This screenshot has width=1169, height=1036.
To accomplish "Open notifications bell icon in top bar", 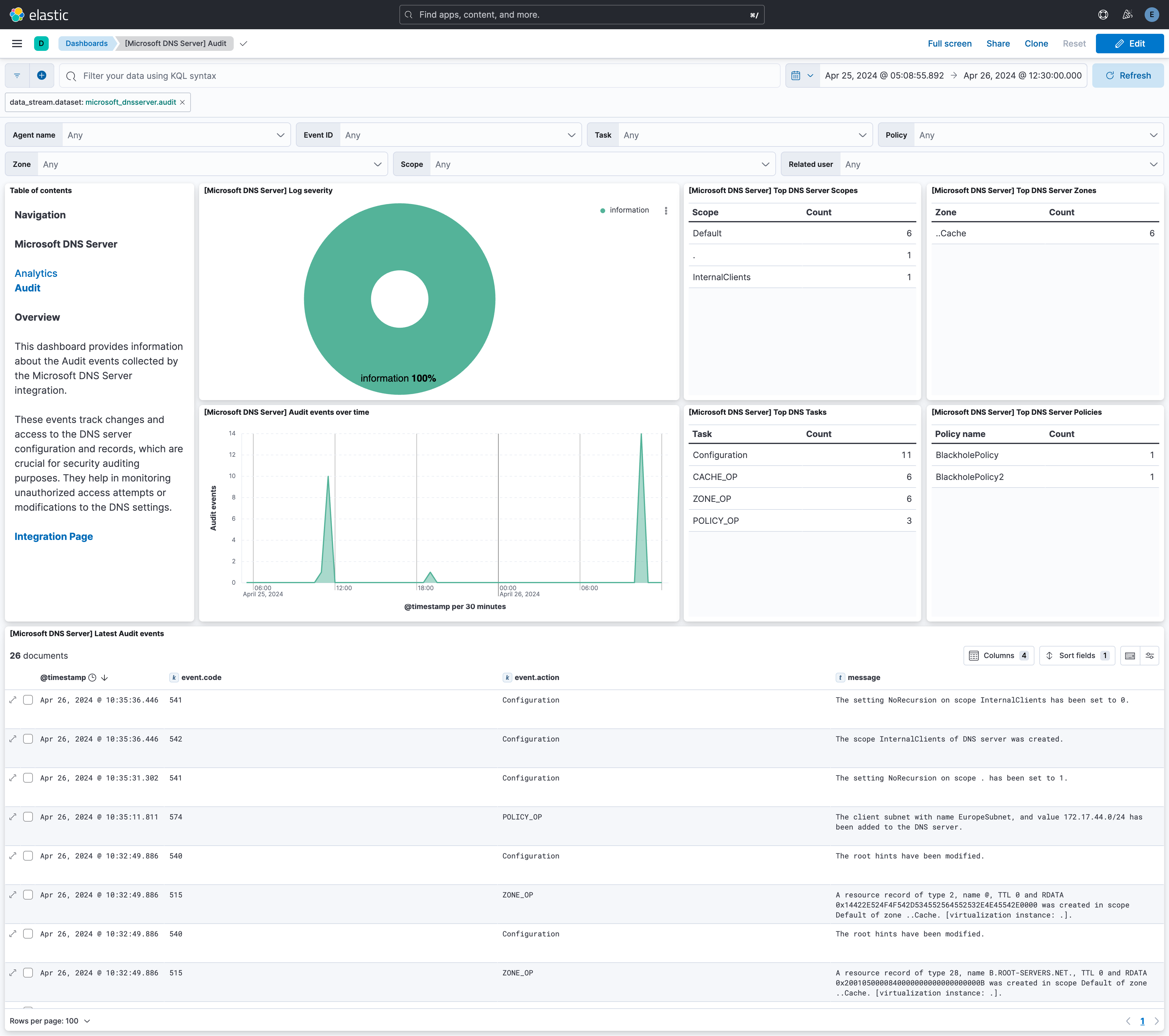I will [x=1127, y=14].
